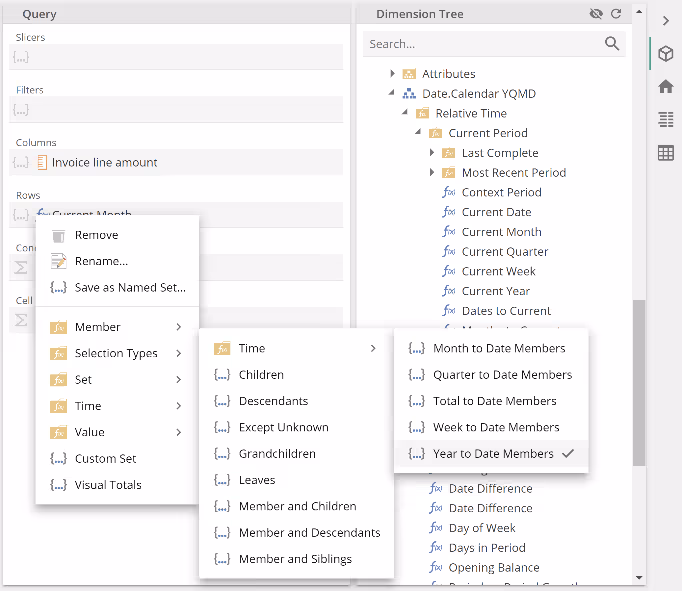Click the Dimension Tree vertical scrollbar
The height and width of the screenshot is (591, 682).
639,380
